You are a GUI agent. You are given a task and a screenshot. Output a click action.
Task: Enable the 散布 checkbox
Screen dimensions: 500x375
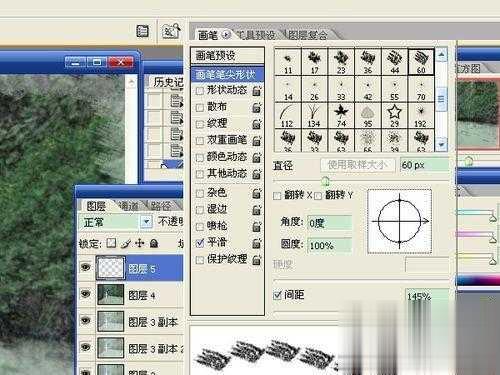pyautogui.click(x=200, y=108)
